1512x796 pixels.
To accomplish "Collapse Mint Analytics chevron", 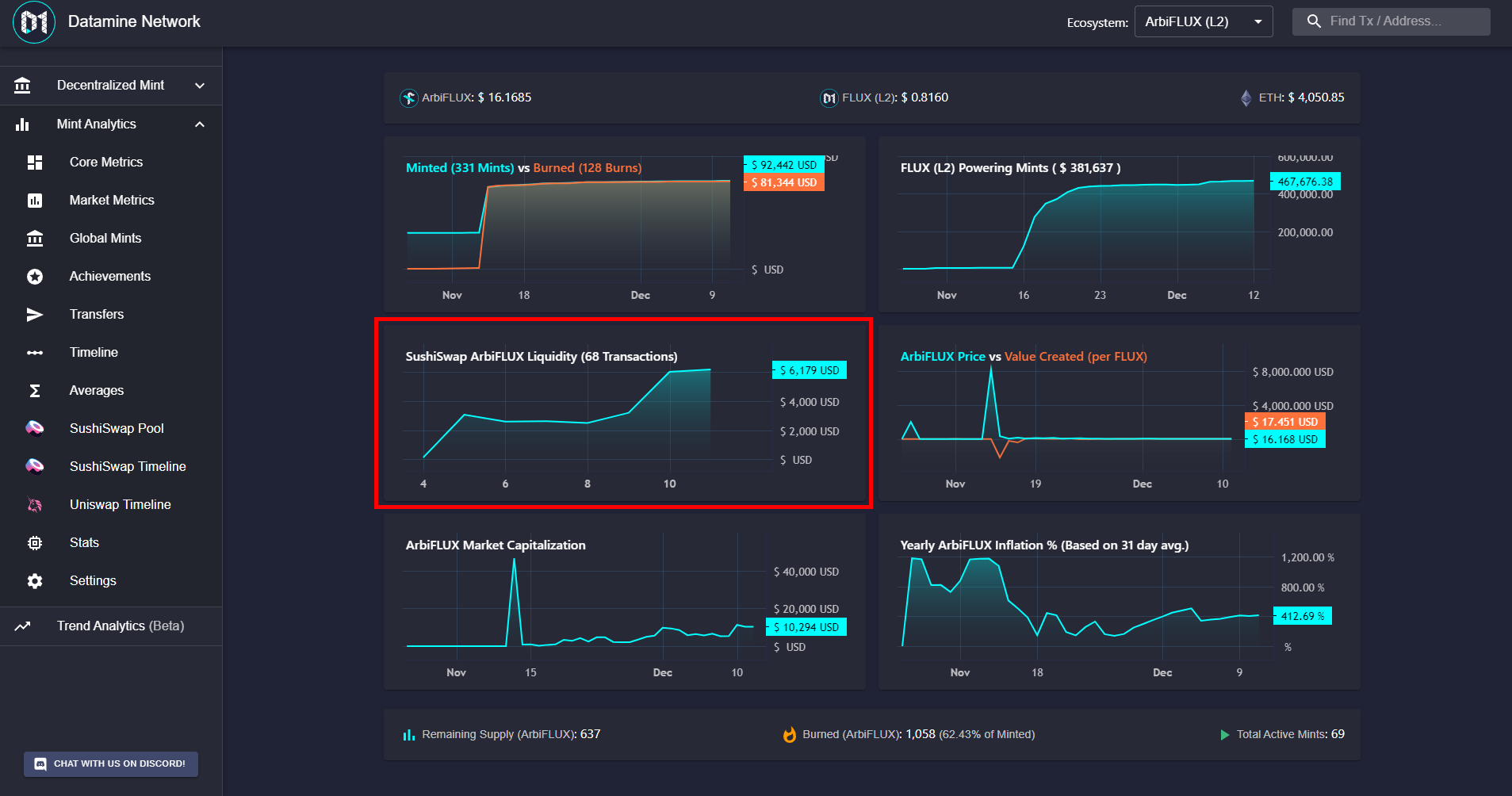I will click(x=200, y=124).
